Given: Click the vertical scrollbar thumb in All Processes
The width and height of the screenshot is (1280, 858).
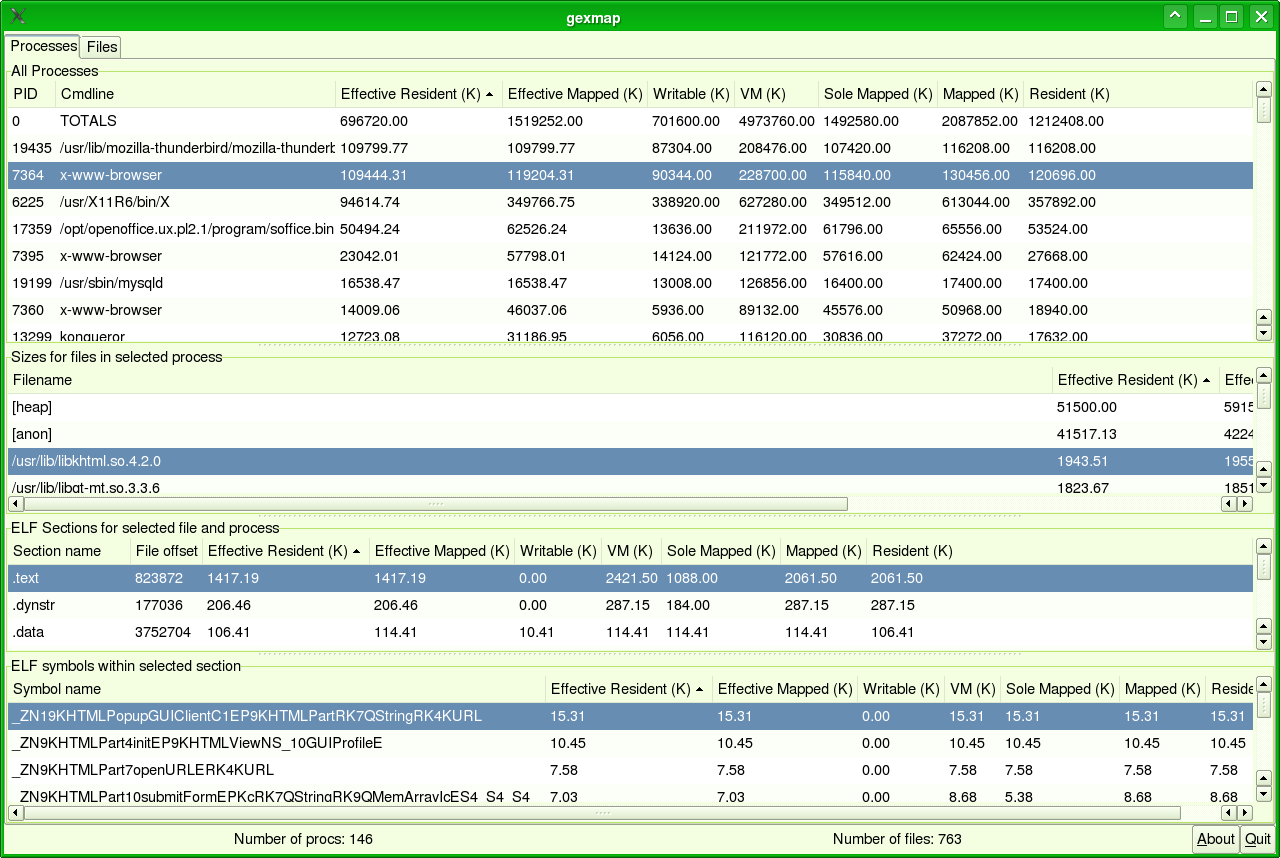Looking at the screenshot, I should (x=1263, y=110).
